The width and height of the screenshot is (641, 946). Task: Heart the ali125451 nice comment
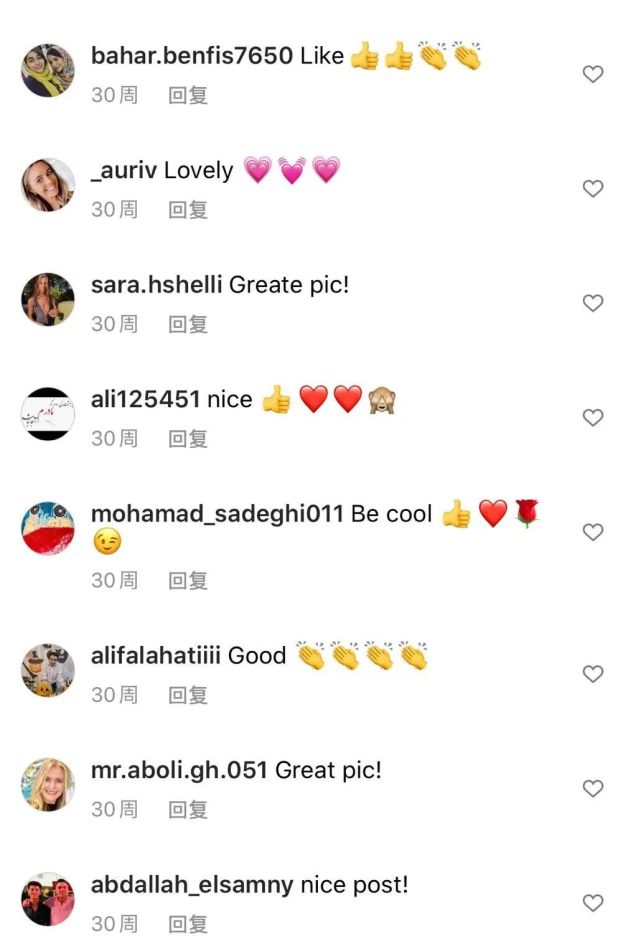pyautogui.click(x=593, y=417)
